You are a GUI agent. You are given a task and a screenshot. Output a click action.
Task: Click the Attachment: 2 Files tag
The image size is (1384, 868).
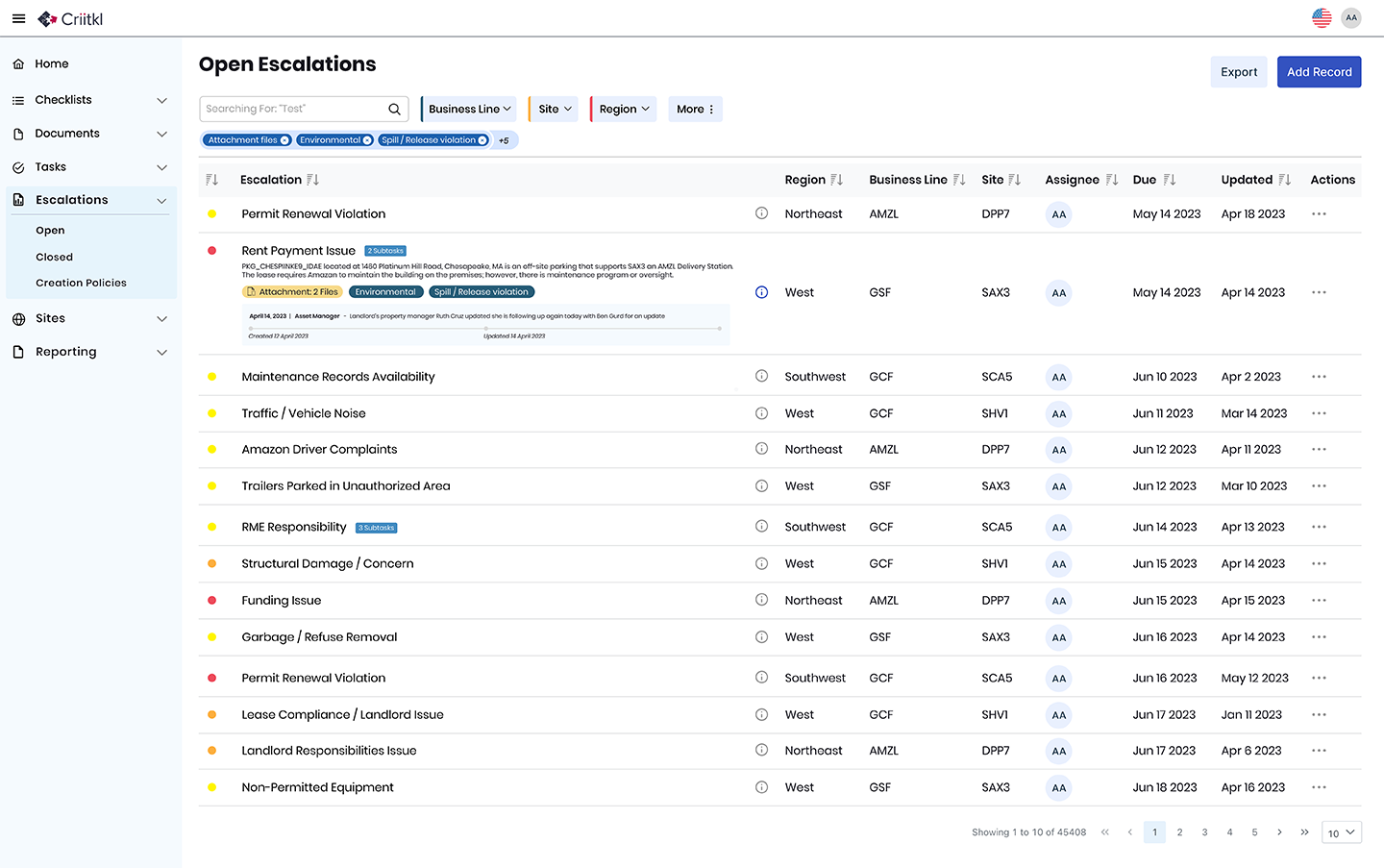[292, 292]
